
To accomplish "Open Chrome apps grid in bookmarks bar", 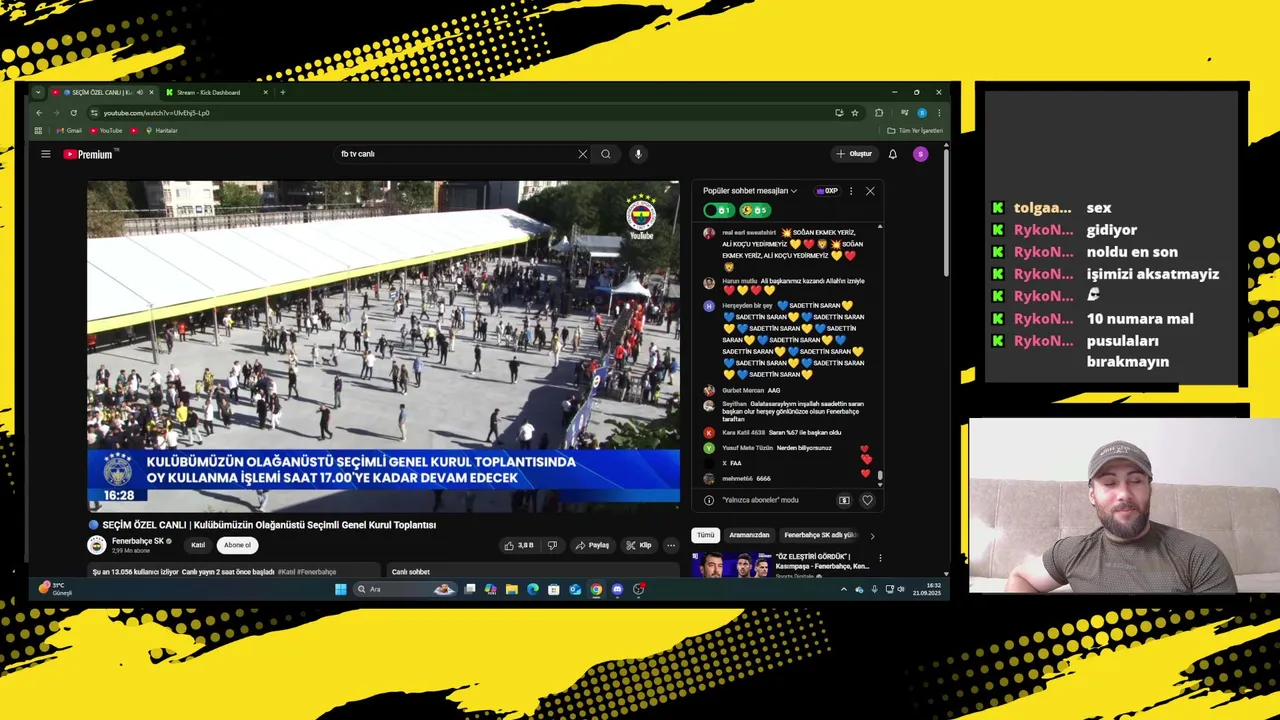I will (39, 130).
